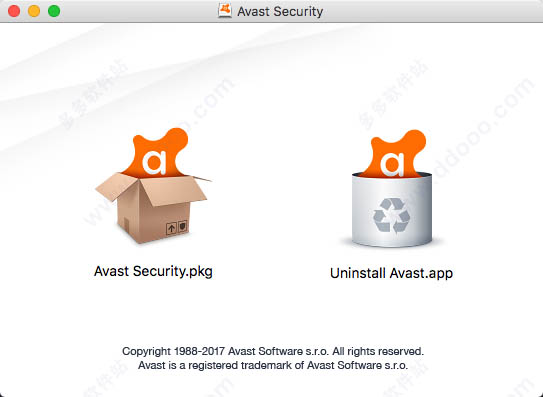Click the small Avast icon in title bar
The height and width of the screenshot is (397, 543).
tap(225, 11)
